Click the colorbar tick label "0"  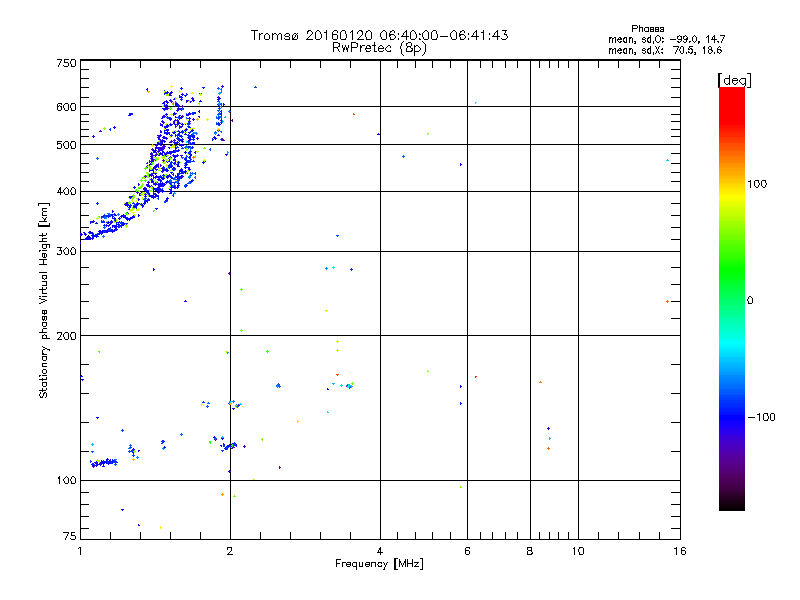[x=750, y=301]
